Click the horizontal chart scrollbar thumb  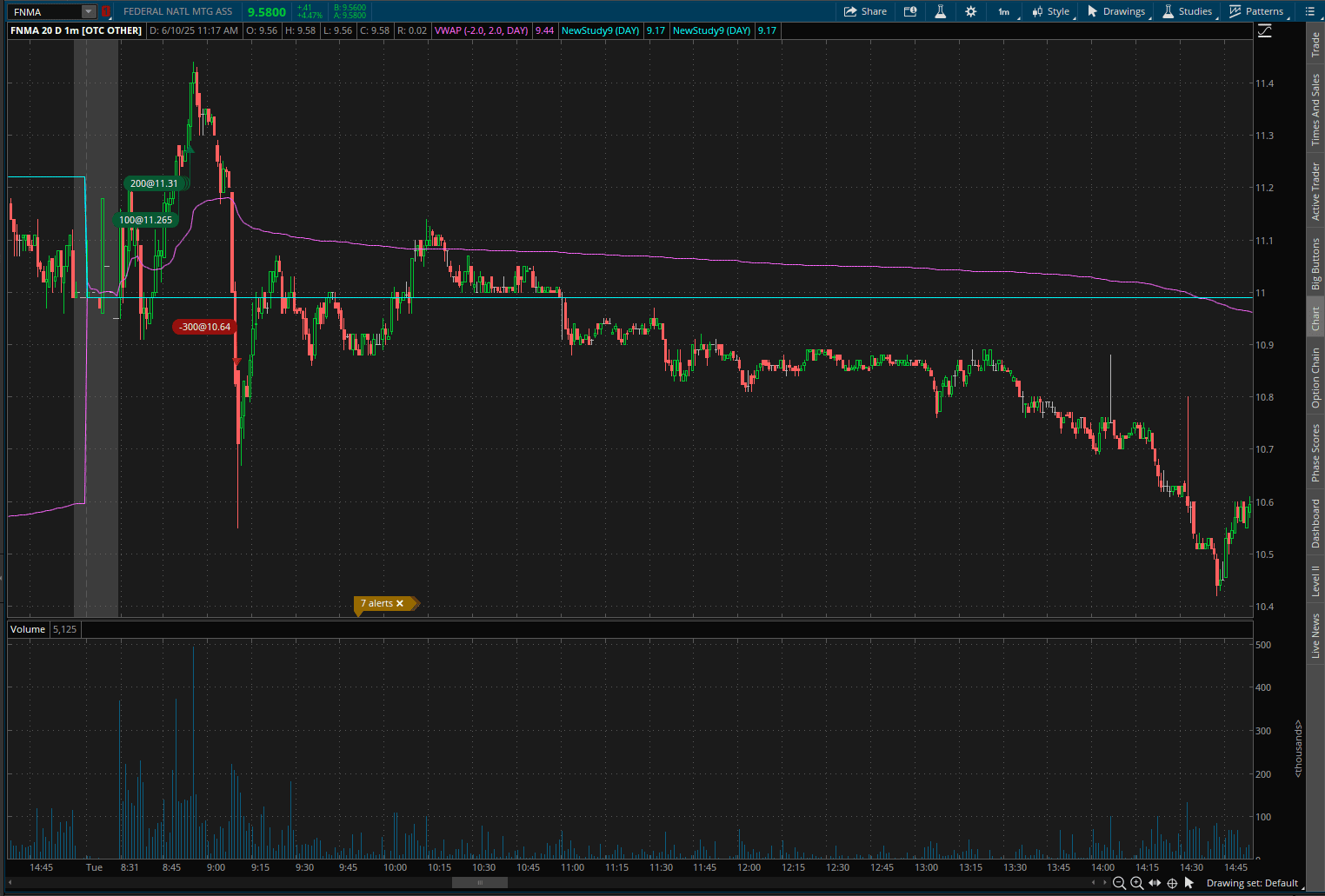(x=479, y=883)
